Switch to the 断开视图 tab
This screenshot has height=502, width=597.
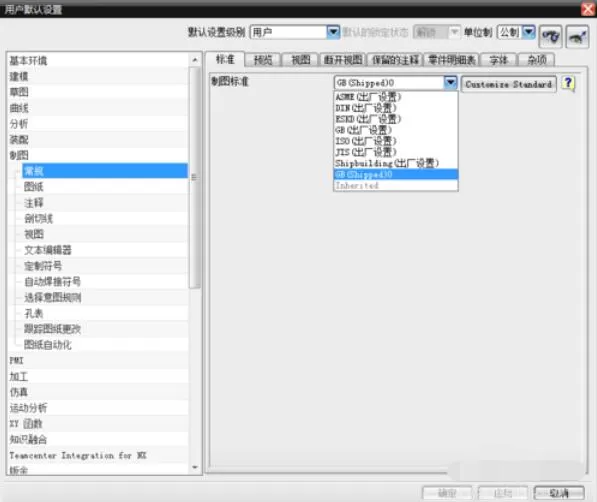(343, 60)
